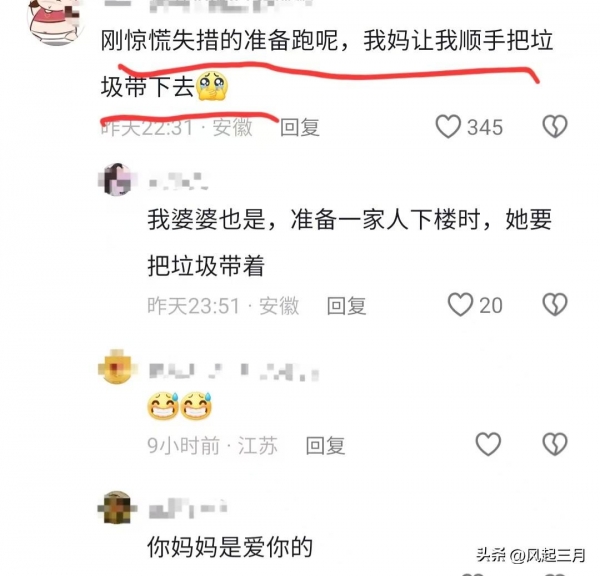
Task: Open avatar next to 你妈妈是爱你的 comment
Action: (x=117, y=507)
